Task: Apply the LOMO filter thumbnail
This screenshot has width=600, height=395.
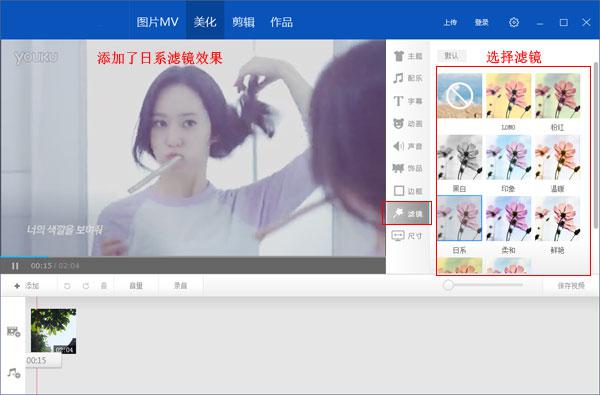Action: pyautogui.click(x=509, y=96)
